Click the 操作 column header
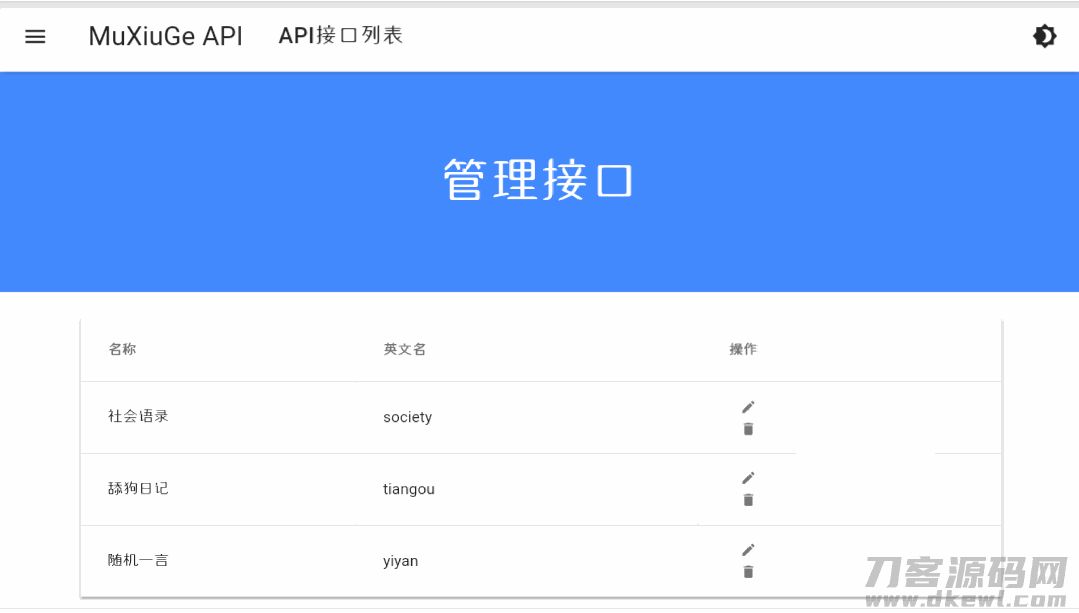 click(743, 349)
